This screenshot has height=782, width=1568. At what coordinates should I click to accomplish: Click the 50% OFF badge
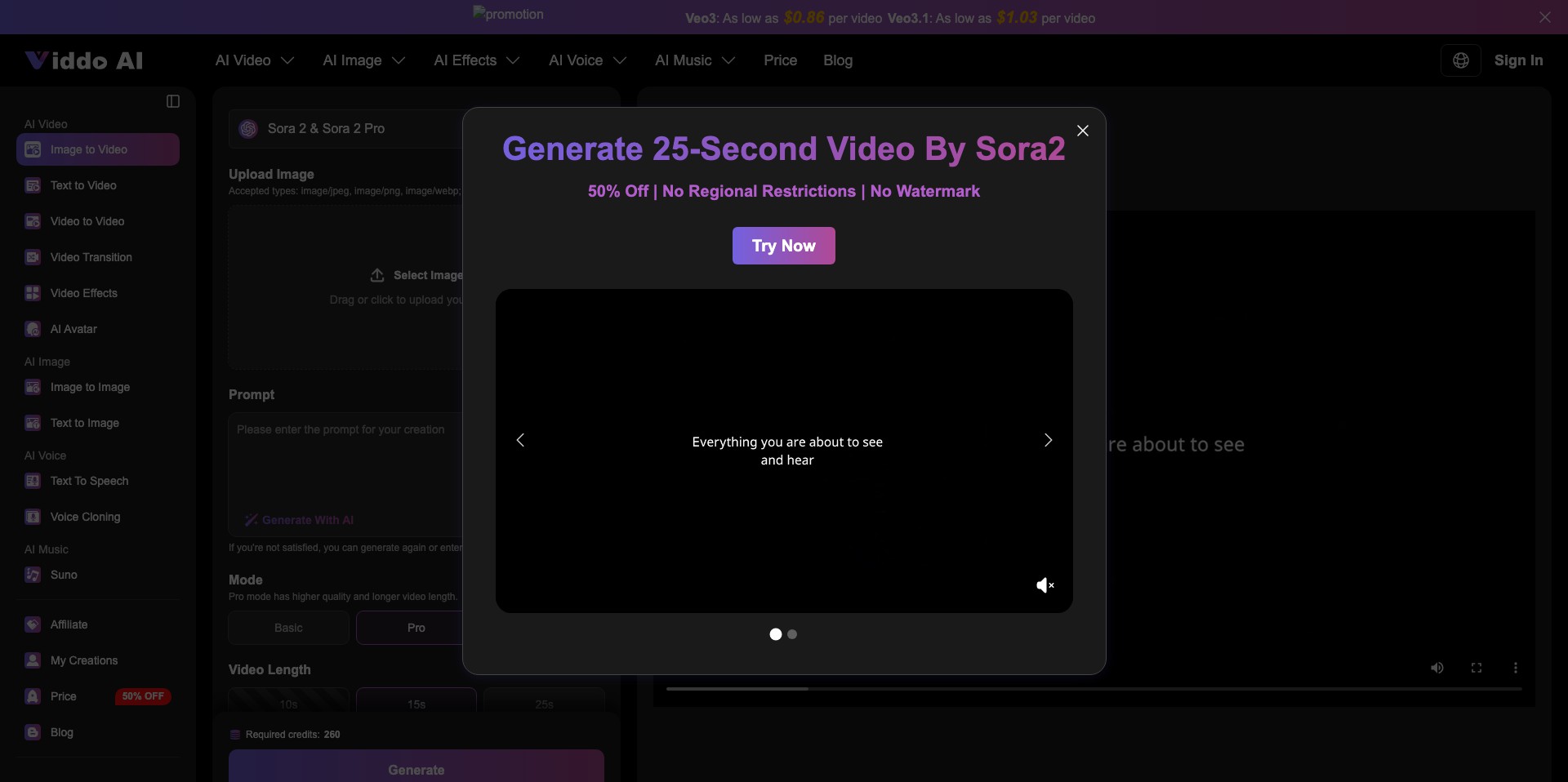pos(143,696)
